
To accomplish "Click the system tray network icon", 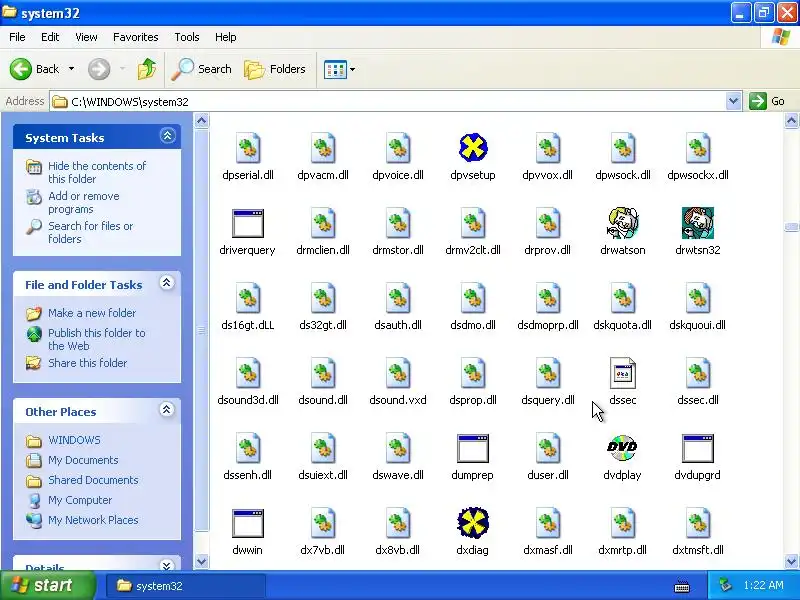I will (725, 585).
